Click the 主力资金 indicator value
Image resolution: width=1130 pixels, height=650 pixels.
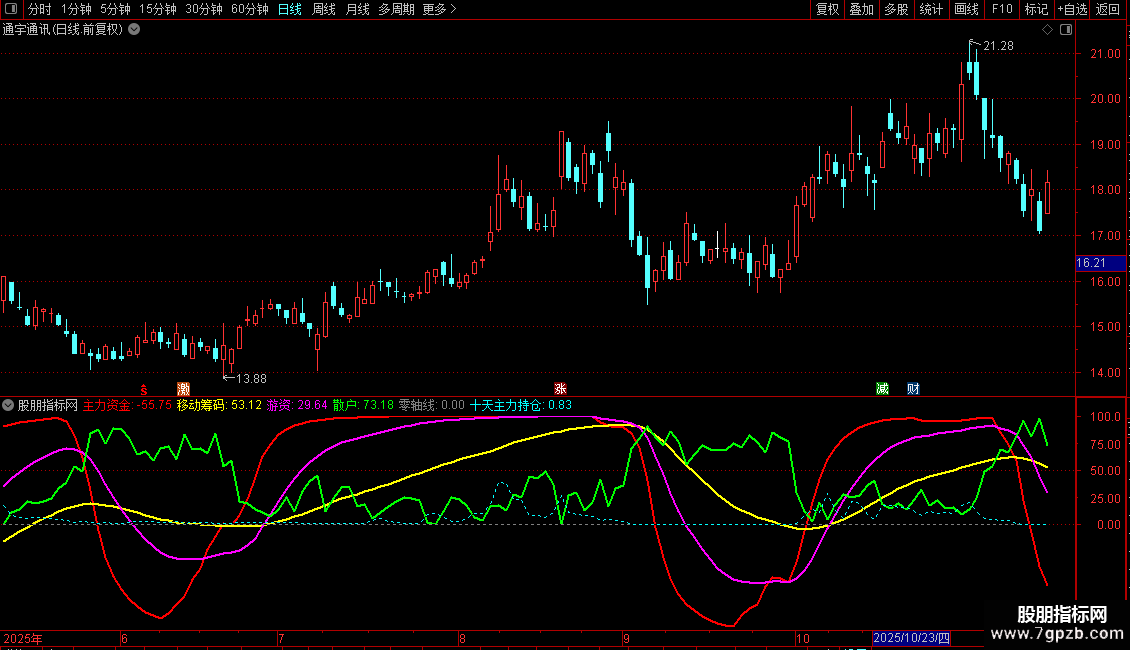tap(128, 406)
